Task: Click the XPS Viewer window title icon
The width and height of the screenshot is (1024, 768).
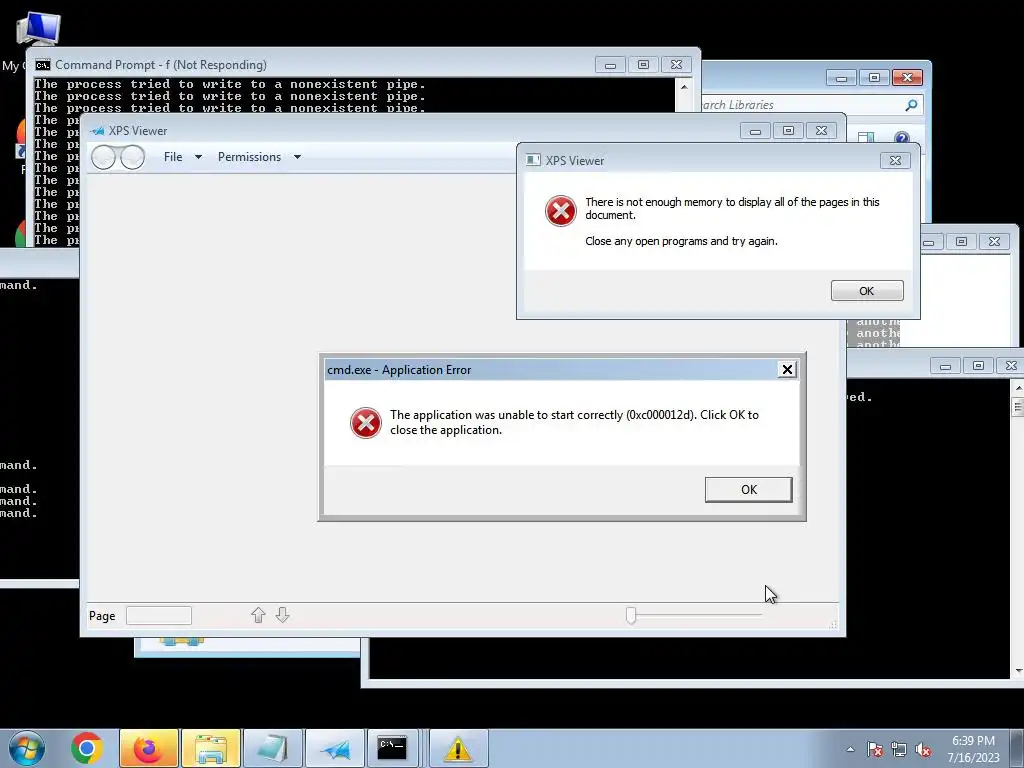Action: [x=98, y=131]
